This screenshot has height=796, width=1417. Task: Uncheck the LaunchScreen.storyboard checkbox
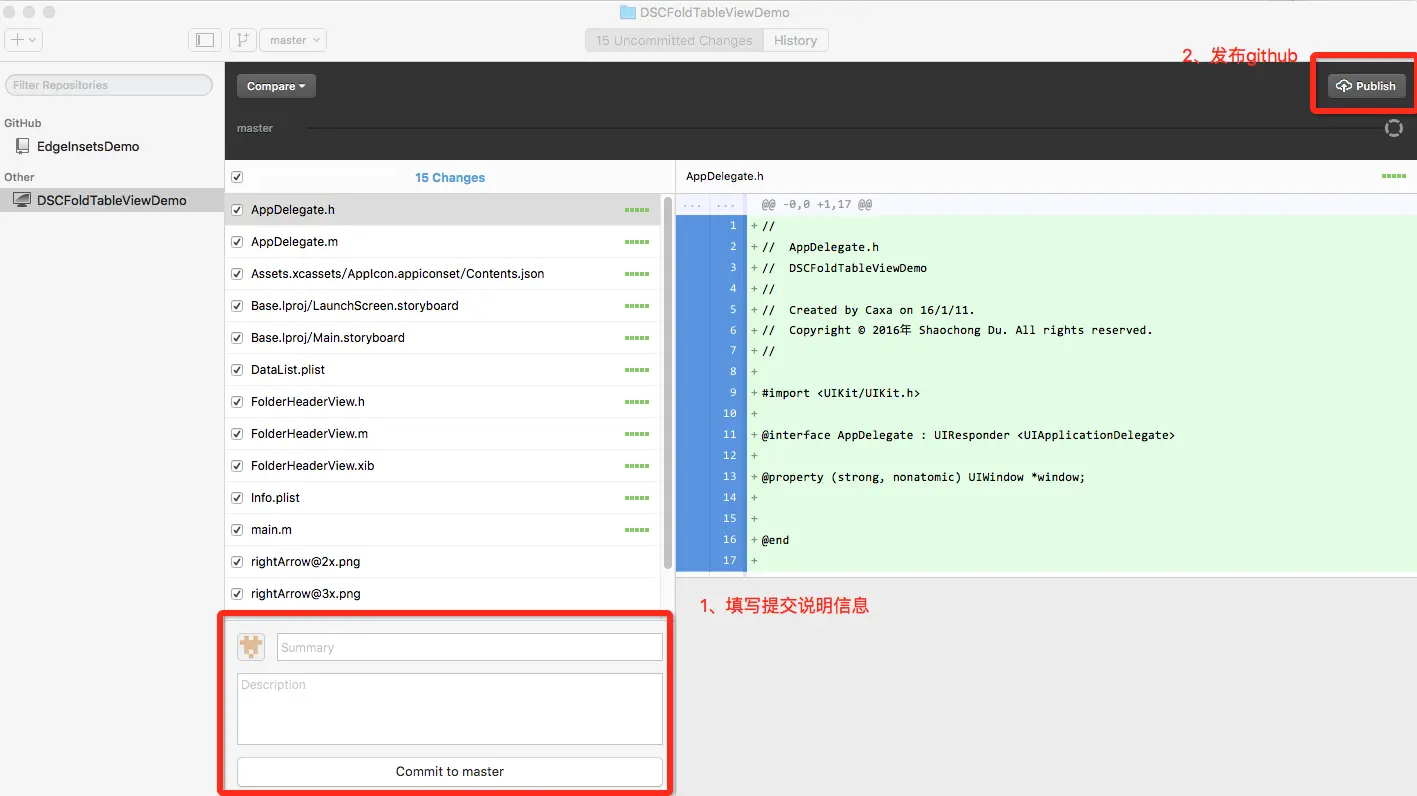click(x=237, y=306)
